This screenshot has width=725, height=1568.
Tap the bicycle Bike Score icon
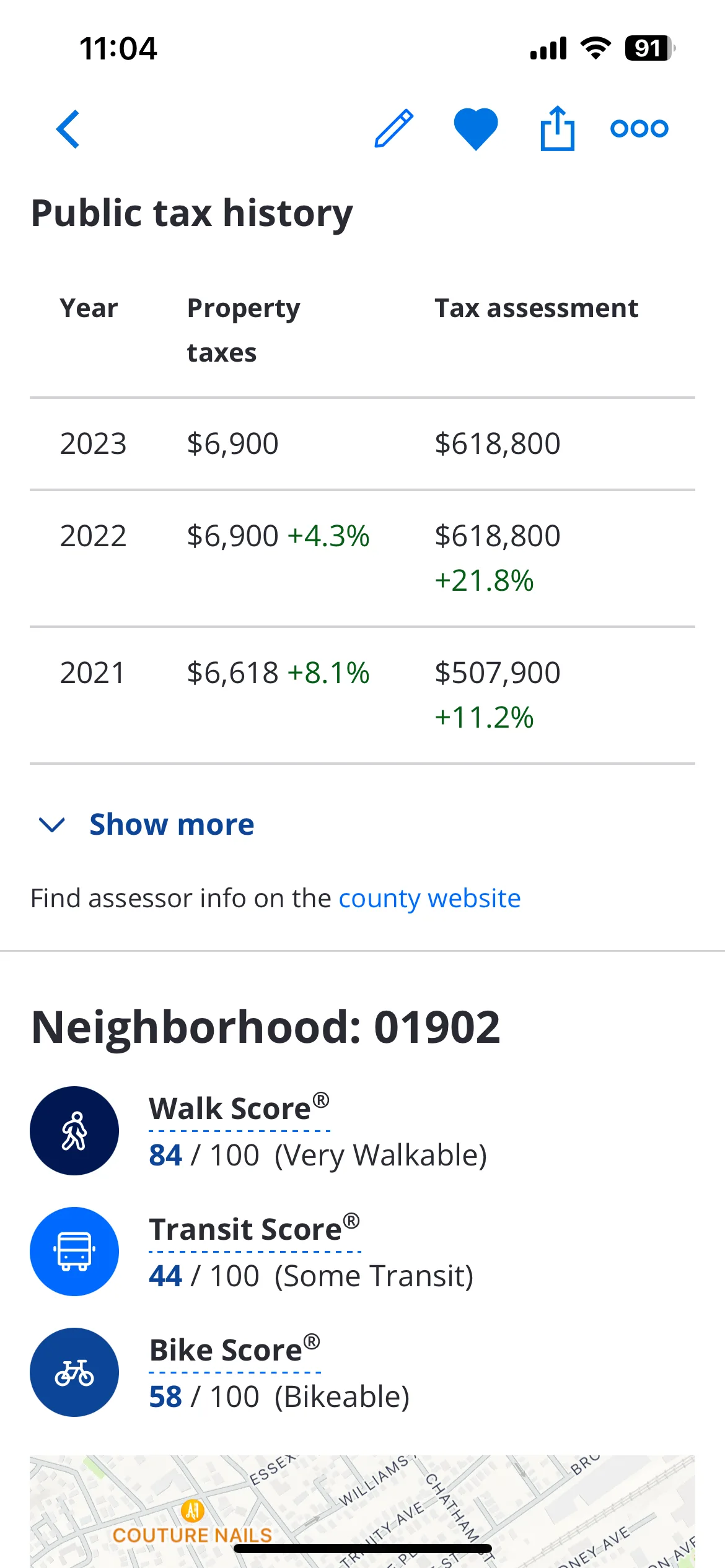coord(74,1372)
